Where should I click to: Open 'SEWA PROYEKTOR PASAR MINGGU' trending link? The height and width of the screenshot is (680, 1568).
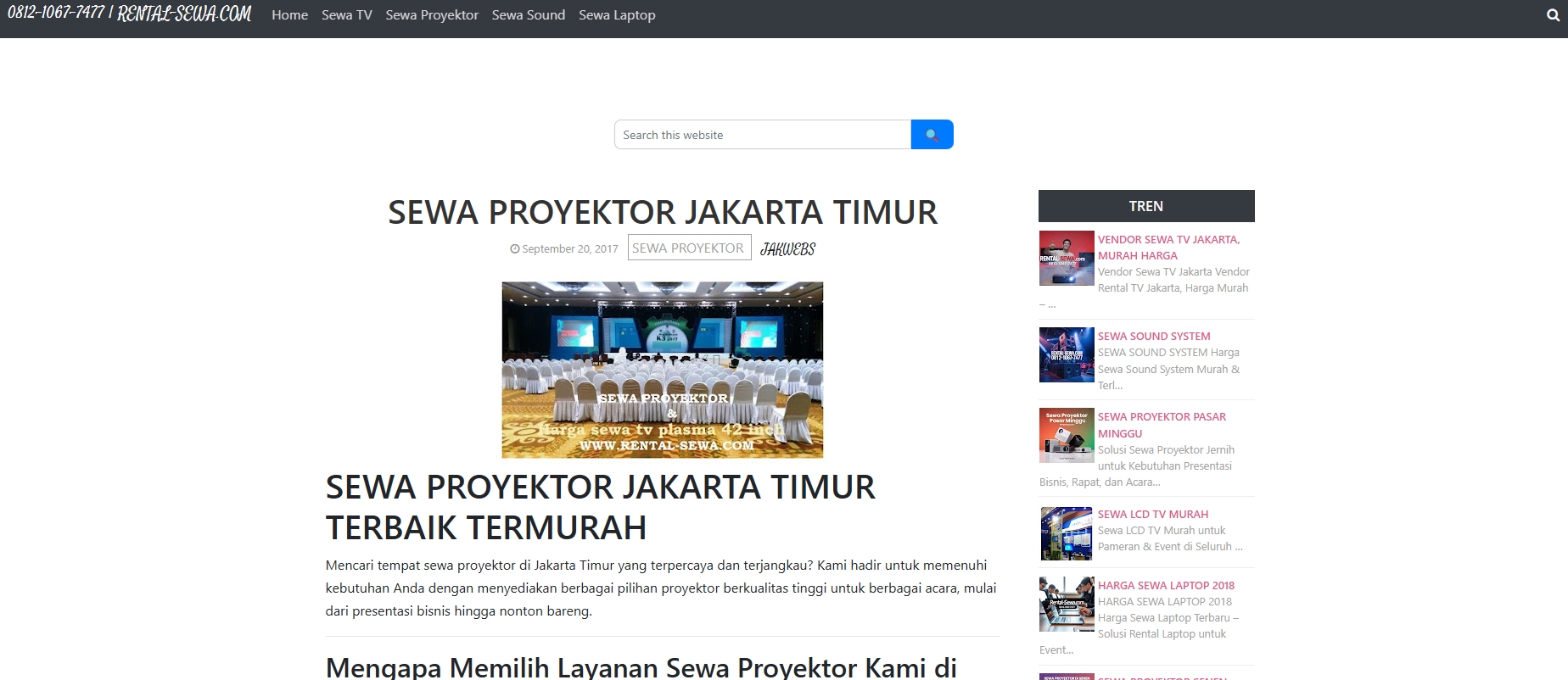[x=1162, y=425]
